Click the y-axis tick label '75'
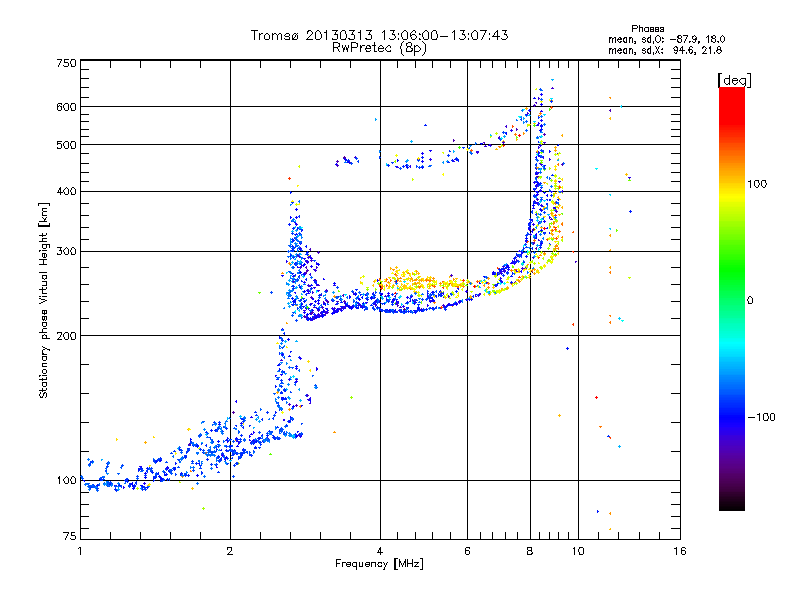The height and width of the screenshot is (600, 800). [x=70, y=536]
